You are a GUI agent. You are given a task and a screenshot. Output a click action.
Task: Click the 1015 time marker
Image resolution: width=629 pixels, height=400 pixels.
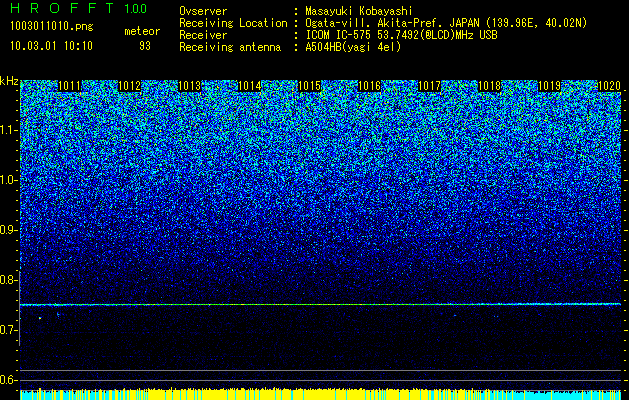click(x=309, y=86)
